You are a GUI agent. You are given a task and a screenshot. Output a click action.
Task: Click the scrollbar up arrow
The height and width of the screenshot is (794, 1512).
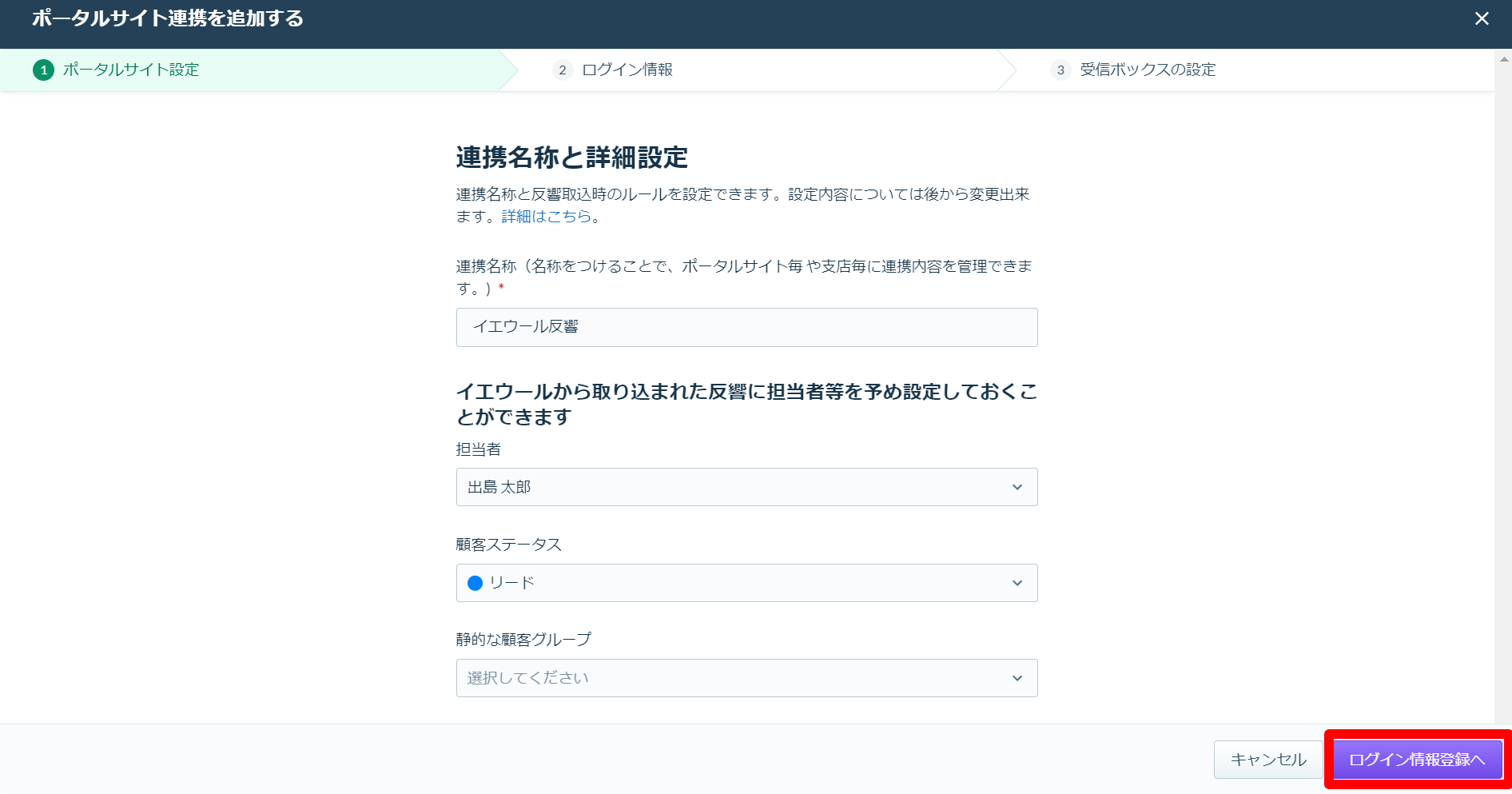(x=1503, y=59)
